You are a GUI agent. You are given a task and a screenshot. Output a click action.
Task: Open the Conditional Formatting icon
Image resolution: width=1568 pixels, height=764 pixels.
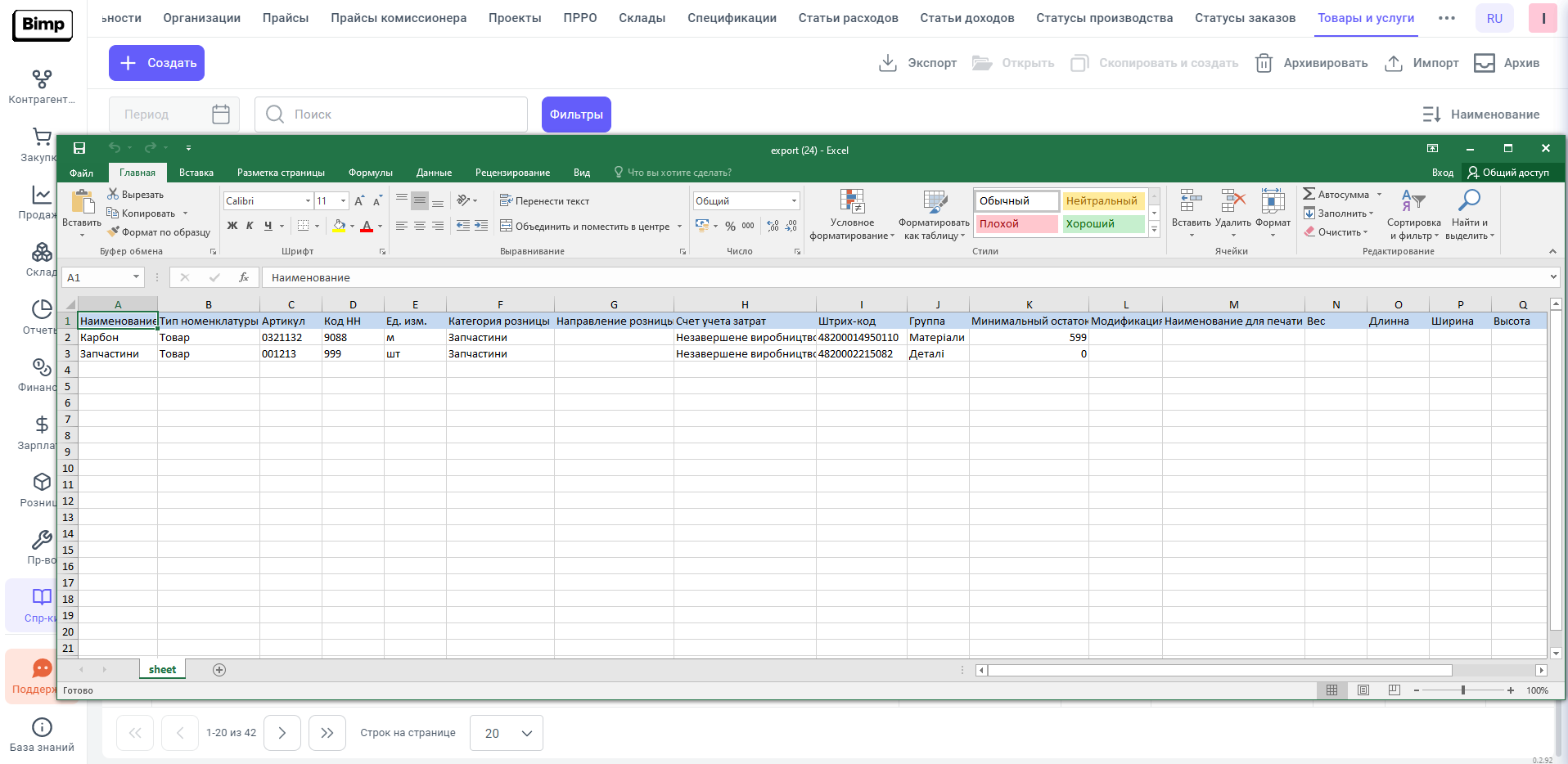[852, 201]
